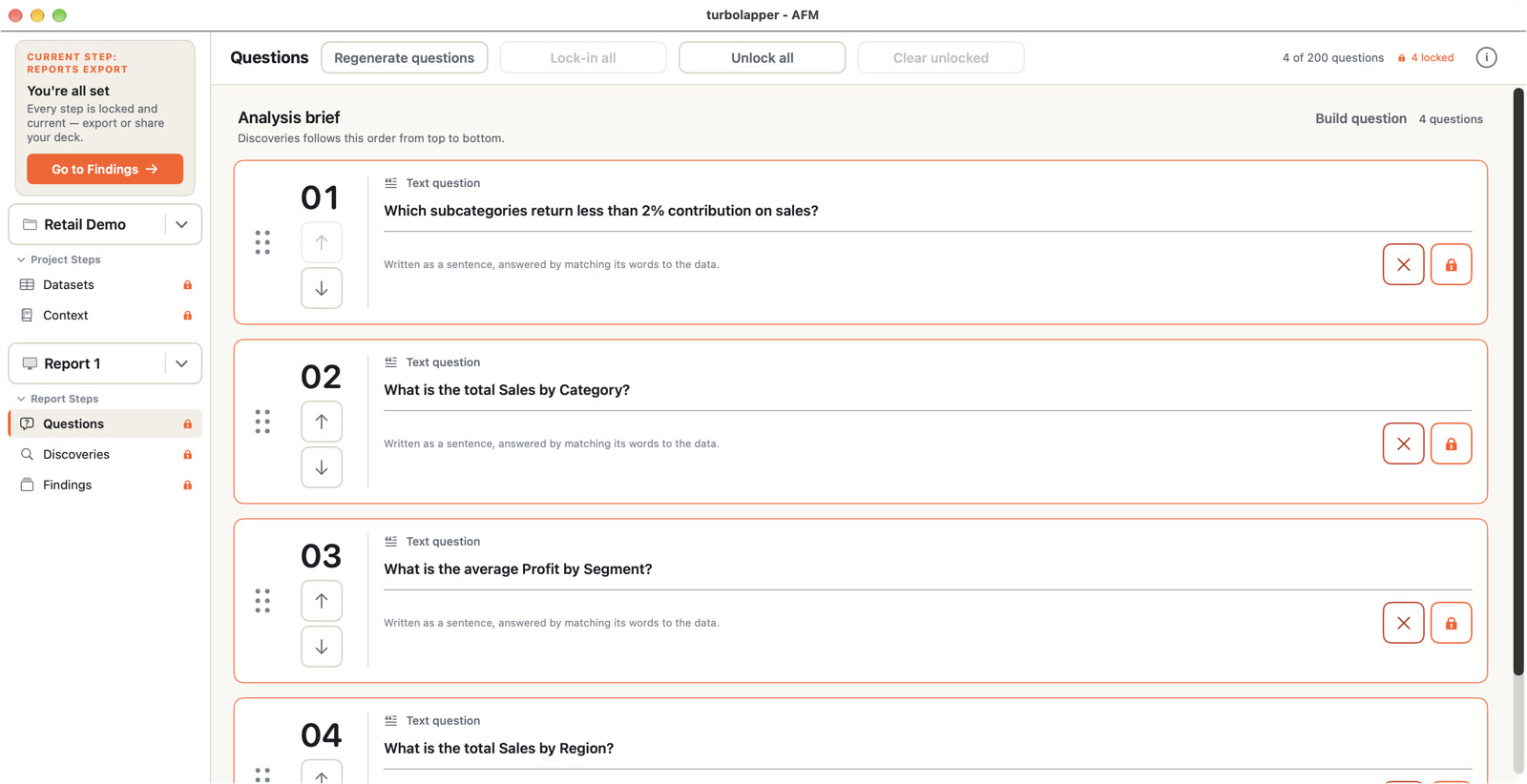Collapse the Report Steps section
This screenshot has width=1527, height=784.
(x=57, y=399)
